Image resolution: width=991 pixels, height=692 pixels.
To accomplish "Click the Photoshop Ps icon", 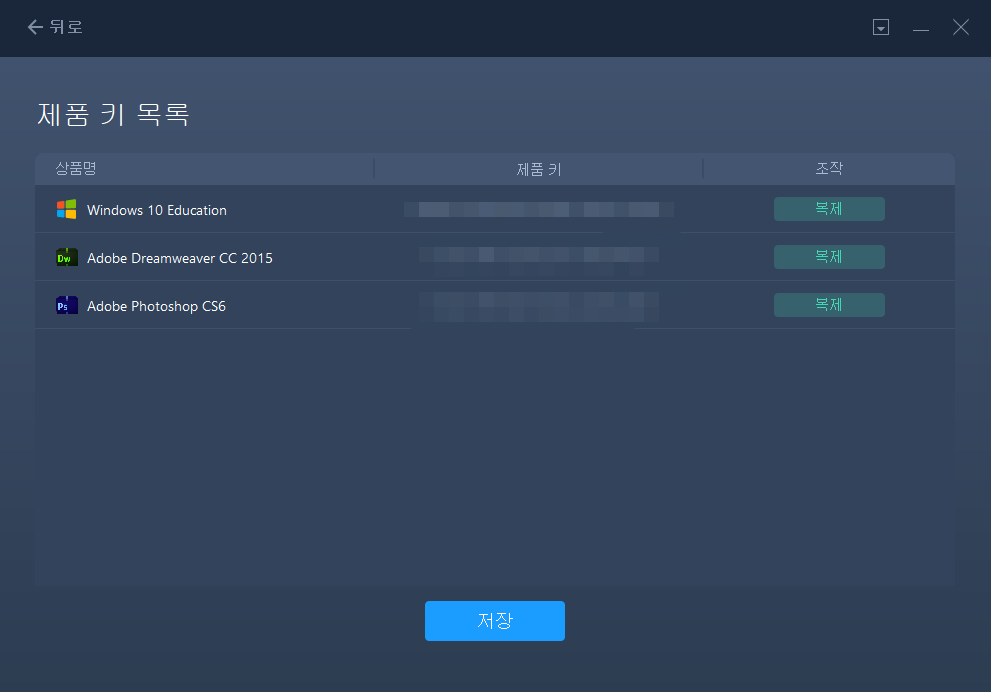I will point(66,305).
